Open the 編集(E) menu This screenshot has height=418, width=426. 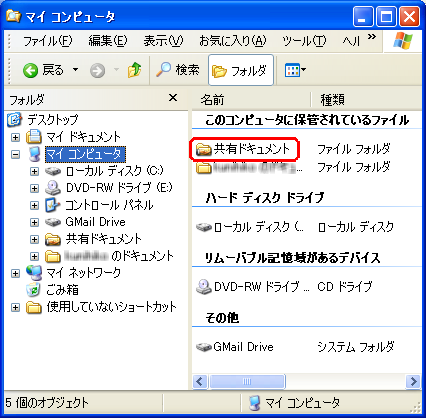coord(108,41)
